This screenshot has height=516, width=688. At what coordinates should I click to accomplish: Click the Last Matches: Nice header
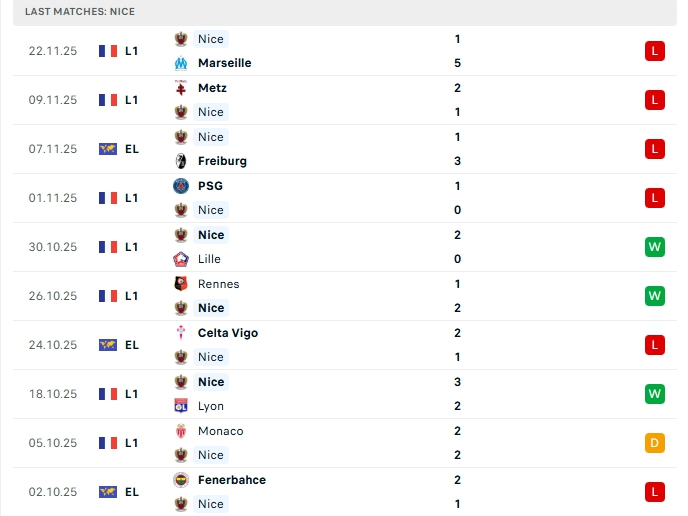click(x=80, y=12)
